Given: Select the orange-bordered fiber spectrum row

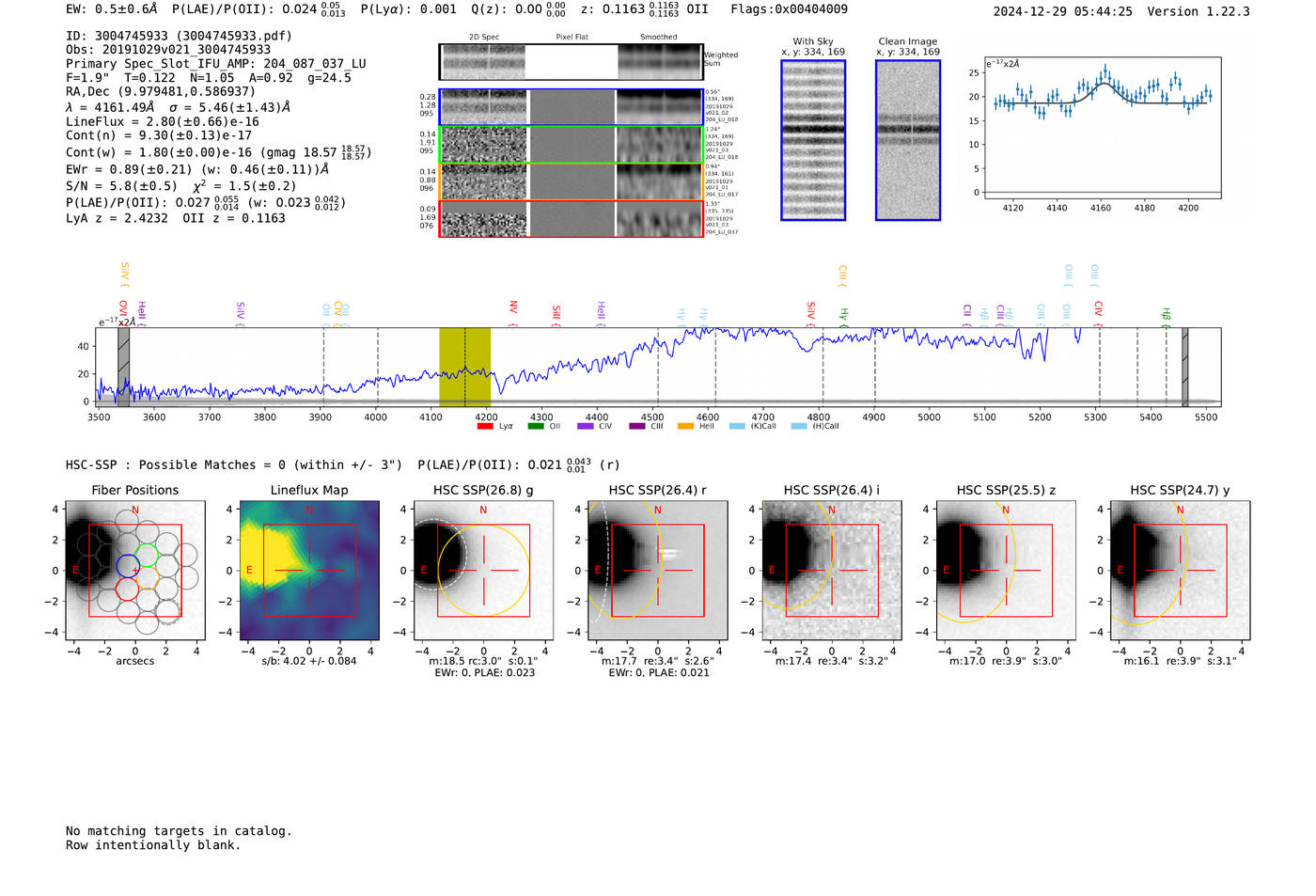Looking at the screenshot, I should 571,181.
